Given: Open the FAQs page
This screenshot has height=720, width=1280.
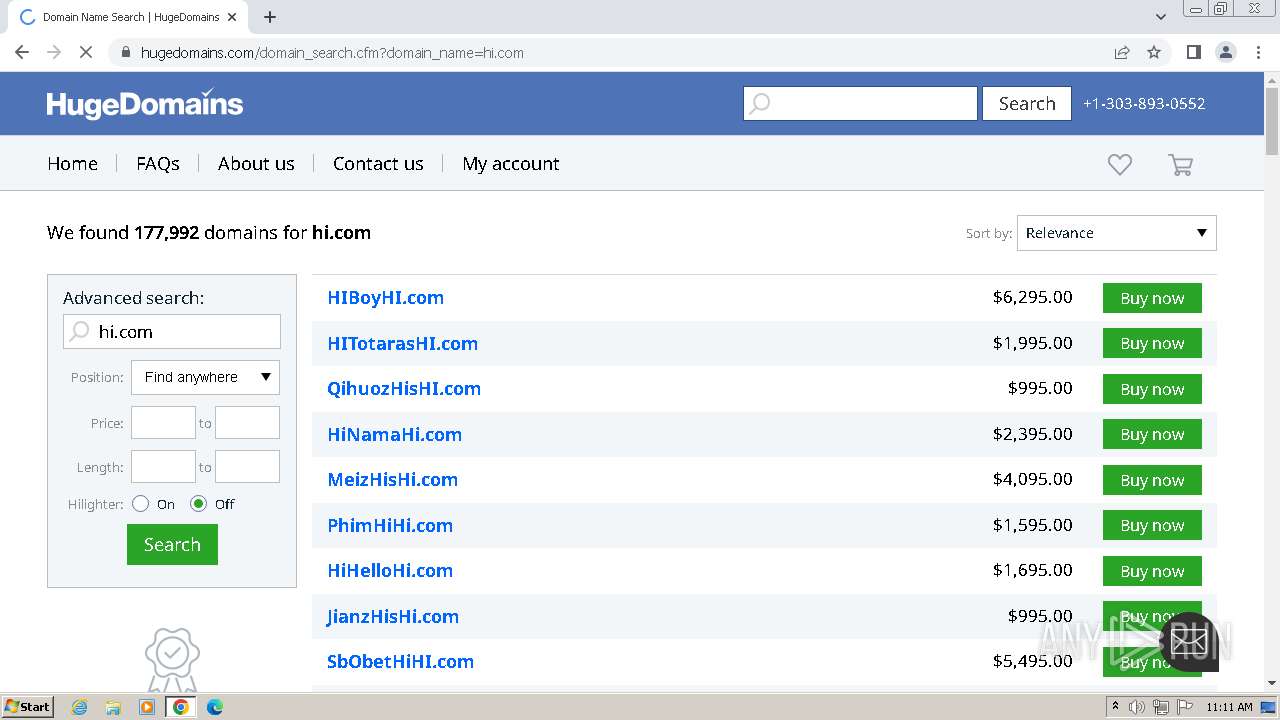Looking at the screenshot, I should [x=158, y=163].
